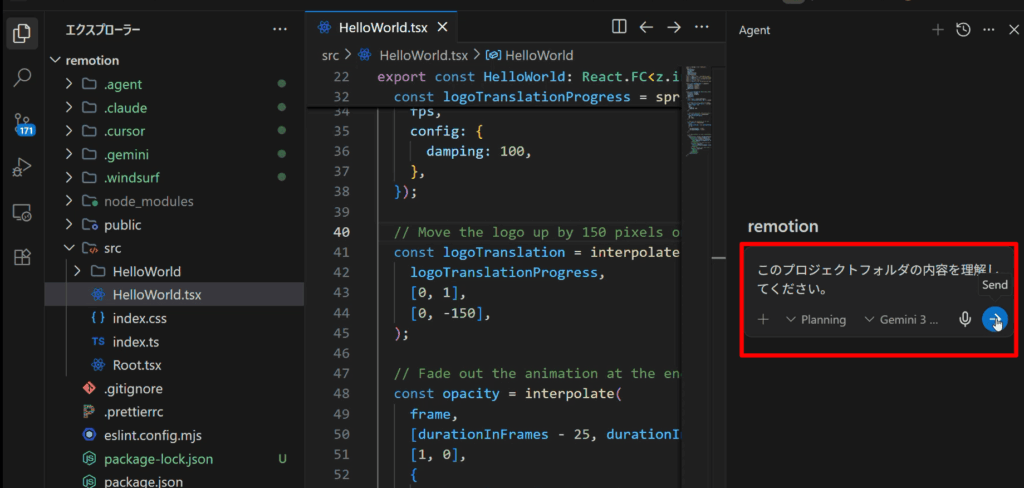
Task: Send the agent prompt with arrow button
Action: click(x=994, y=320)
